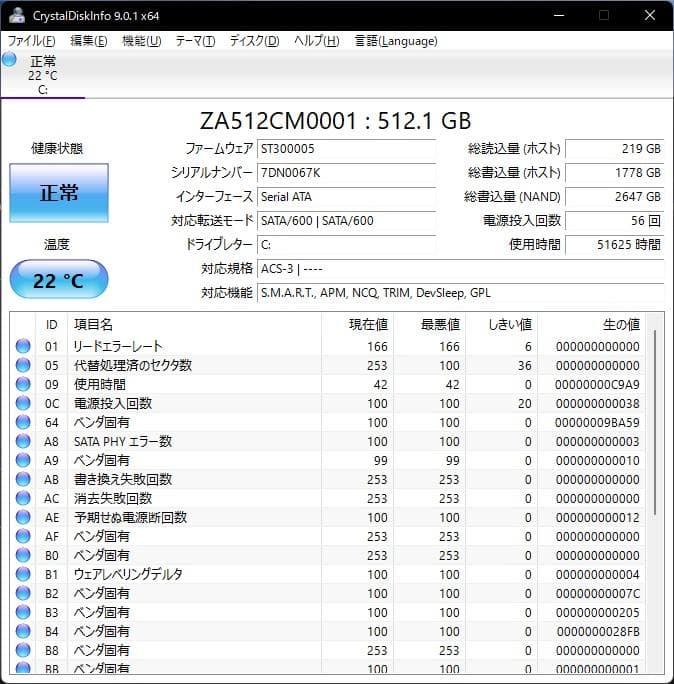Click the ID column header
This screenshot has height=684, width=674.
coord(51,325)
